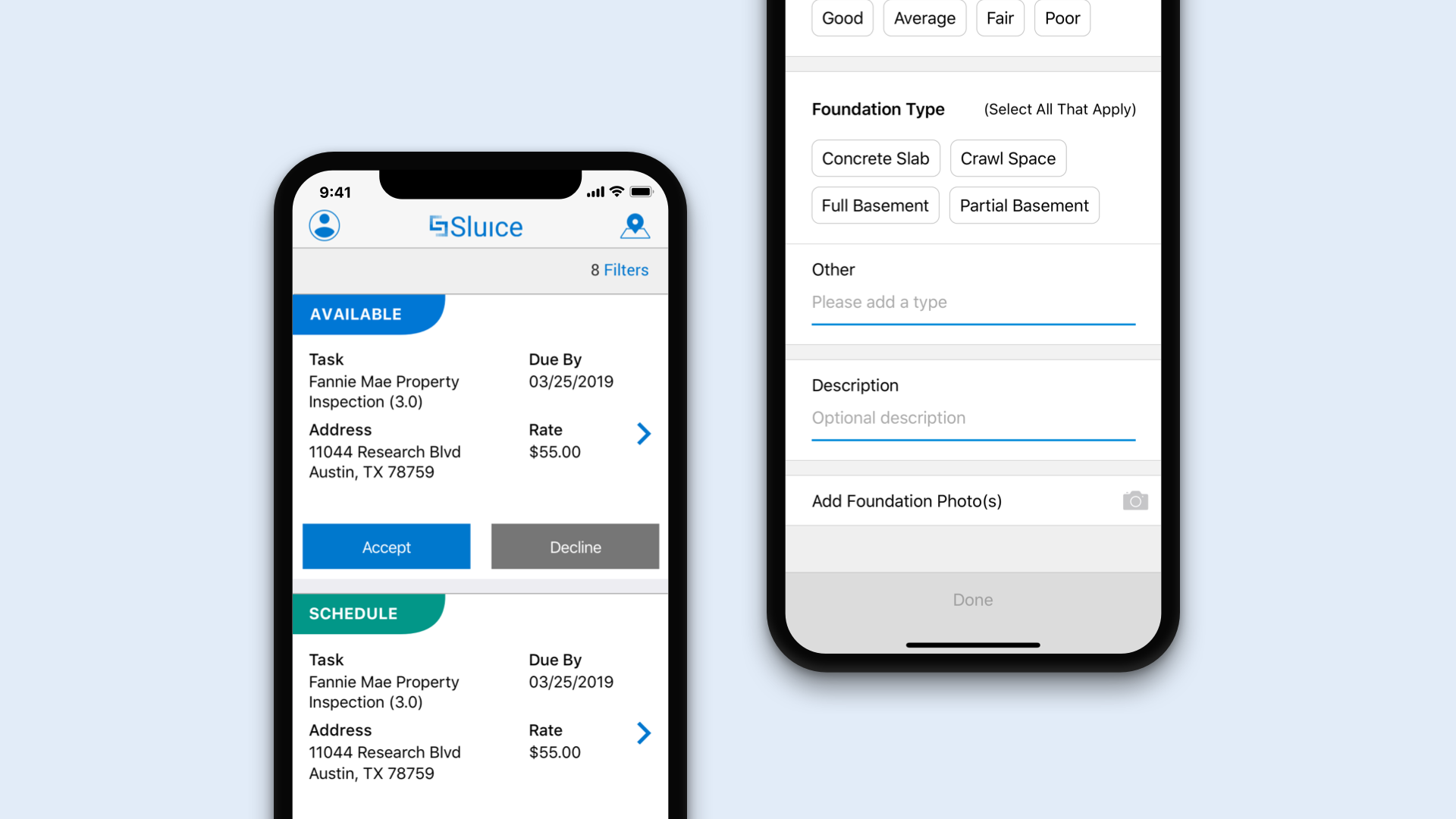The image size is (1456, 819).
Task: Tap Done to complete foundation section
Action: pyautogui.click(x=972, y=599)
